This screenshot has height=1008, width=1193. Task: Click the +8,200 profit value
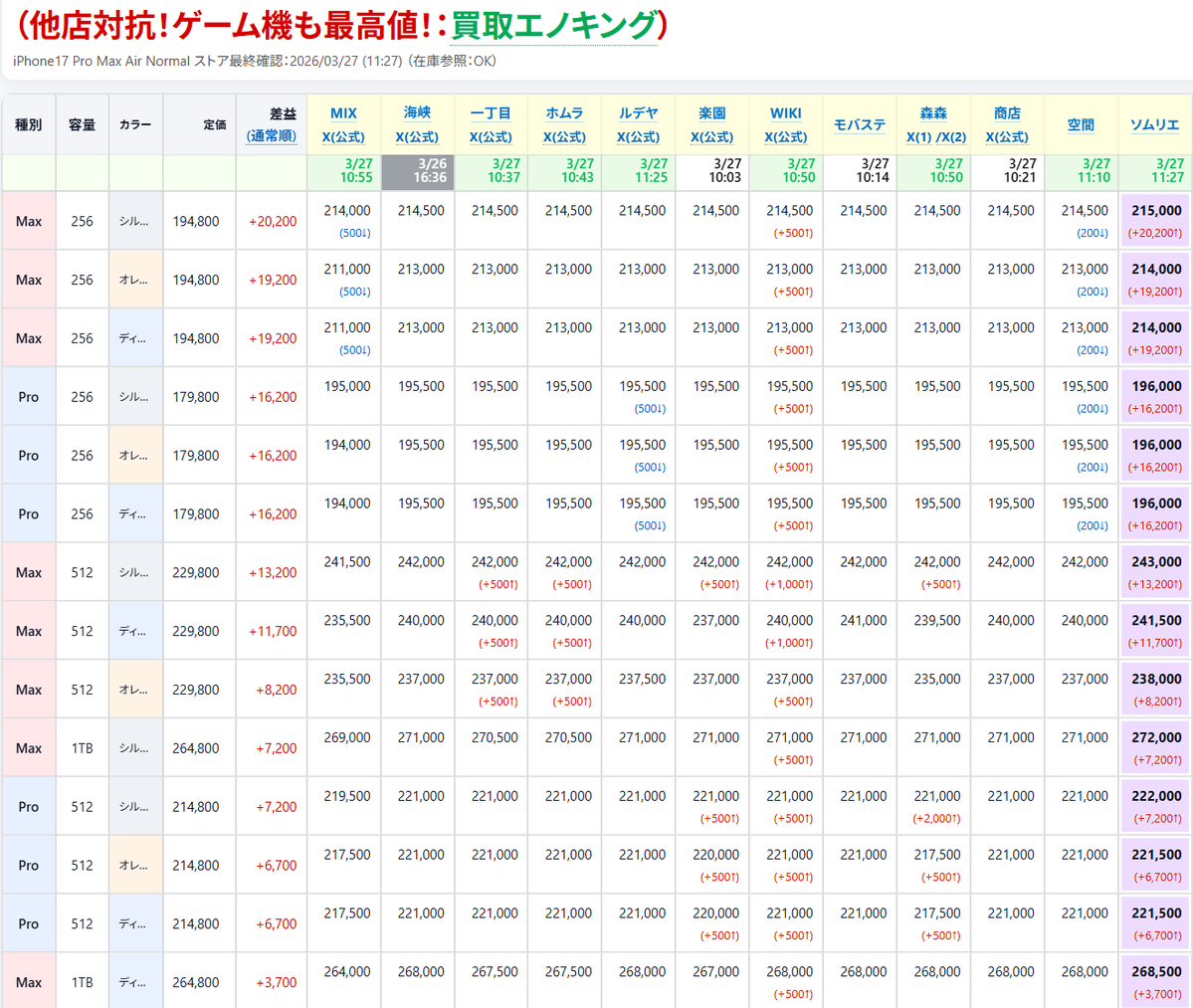[277, 690]
